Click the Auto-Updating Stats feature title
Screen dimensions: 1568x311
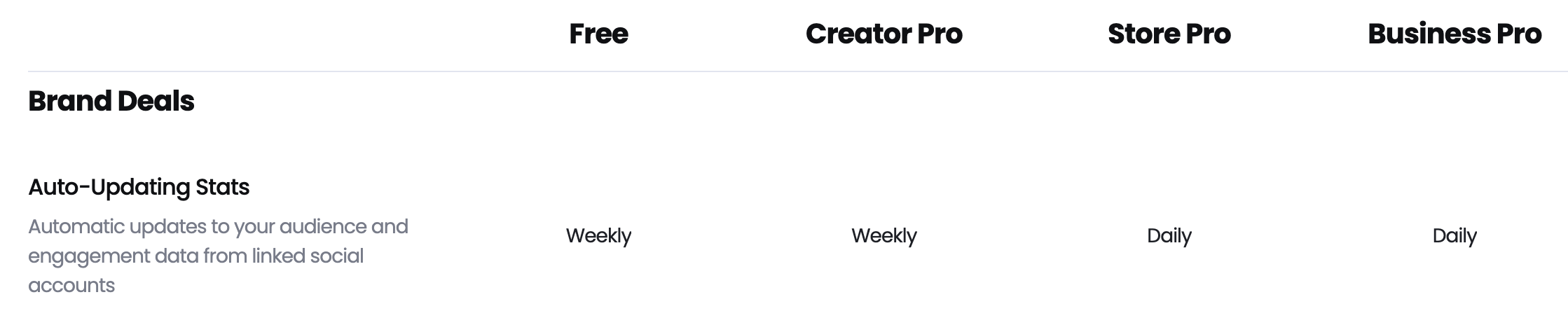click(139, 187)
